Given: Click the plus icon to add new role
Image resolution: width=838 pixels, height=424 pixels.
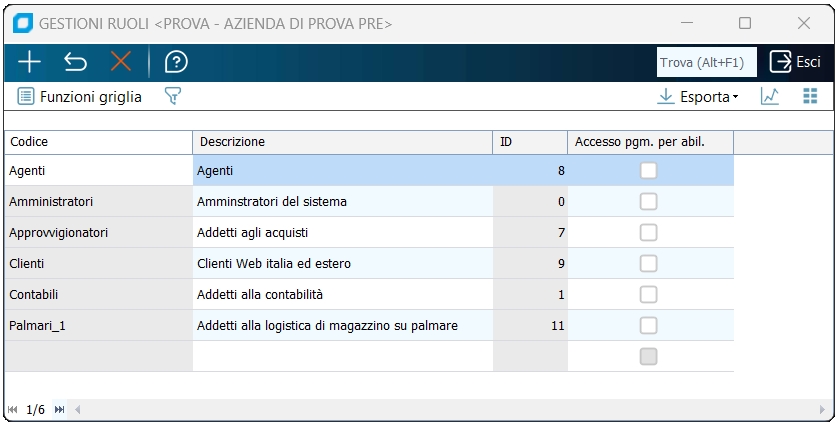Looking at the screenshot, I should coord(30,62).
